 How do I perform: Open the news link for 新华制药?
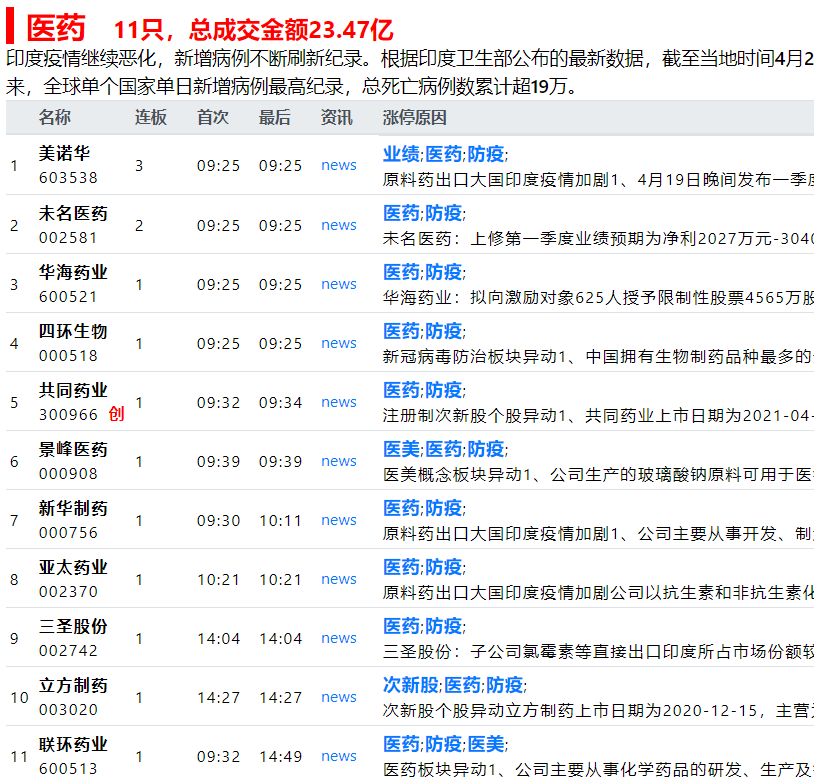338,521
